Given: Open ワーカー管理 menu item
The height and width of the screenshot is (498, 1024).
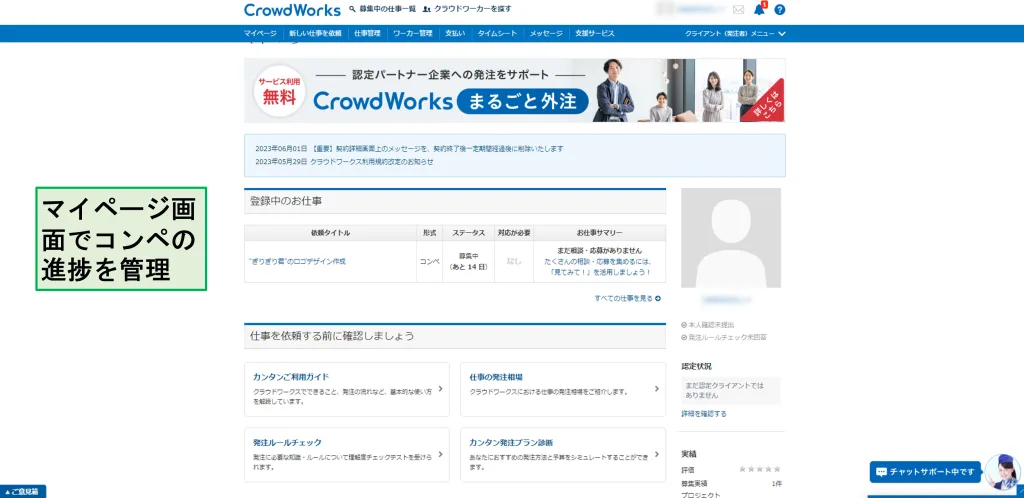Looking at the screenshot, I should tap(413, 33).
